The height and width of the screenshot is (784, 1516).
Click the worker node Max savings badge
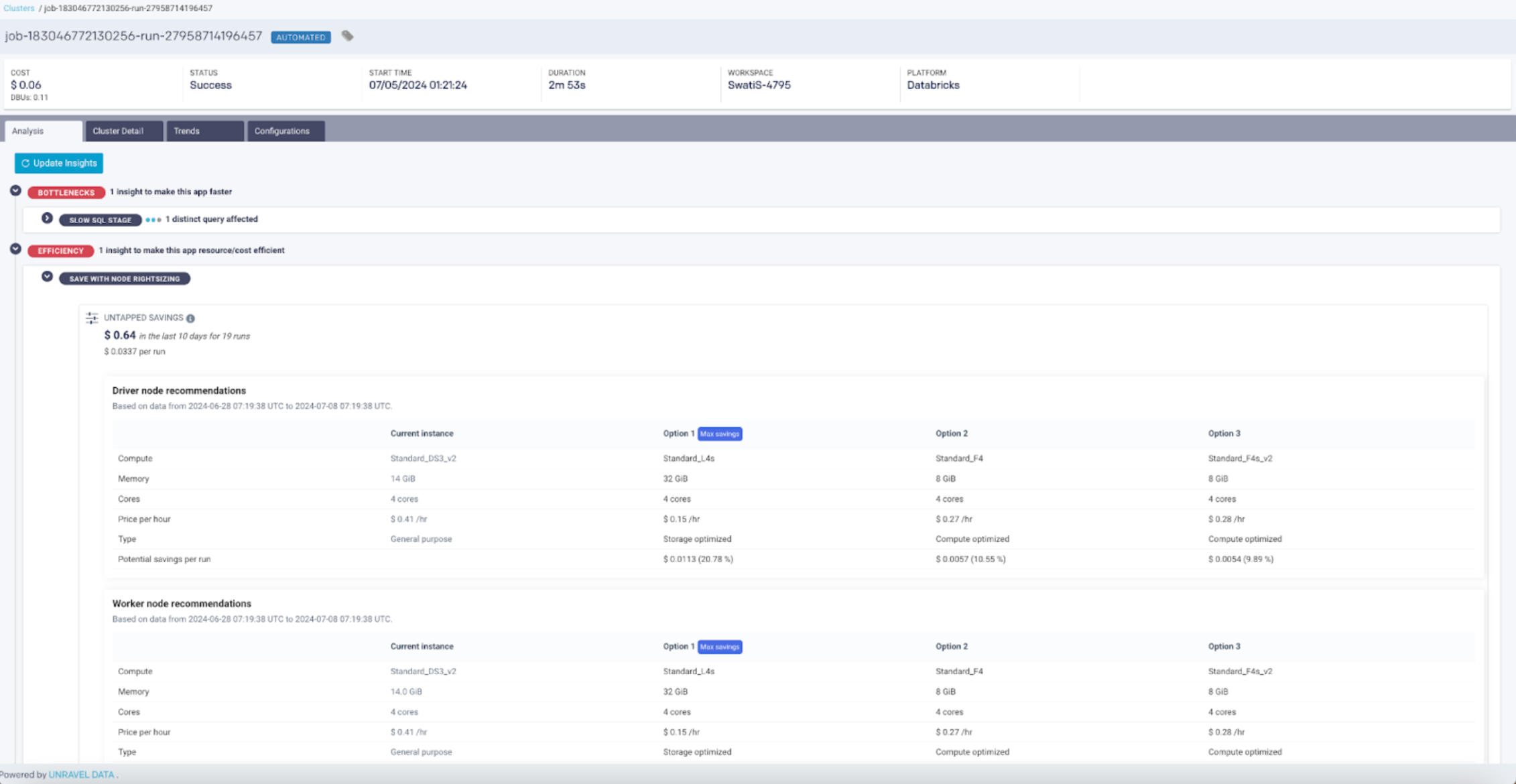pos(719,647)
